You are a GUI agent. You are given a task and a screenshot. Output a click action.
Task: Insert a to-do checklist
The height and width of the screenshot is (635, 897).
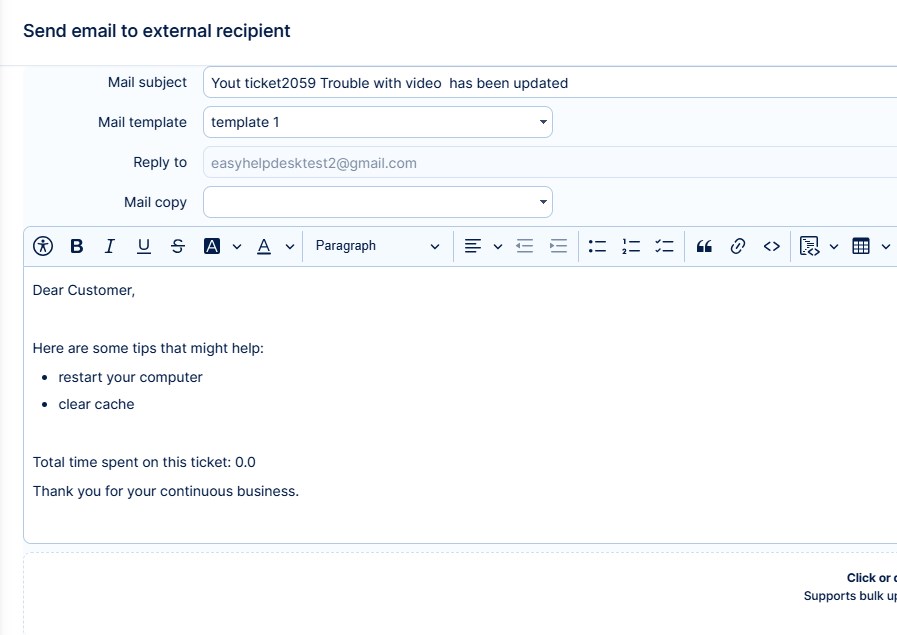[x=665, y=246]
